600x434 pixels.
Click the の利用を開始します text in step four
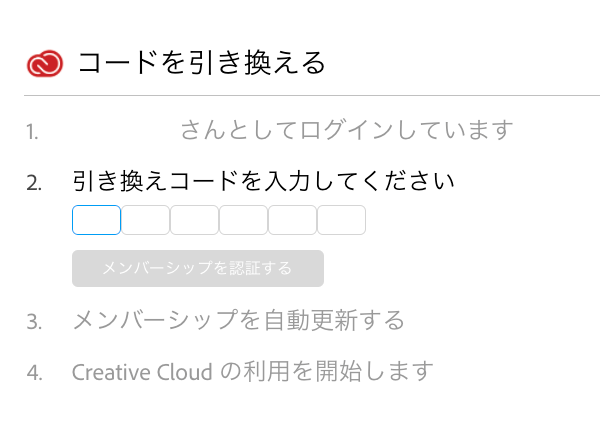[326, 372]
